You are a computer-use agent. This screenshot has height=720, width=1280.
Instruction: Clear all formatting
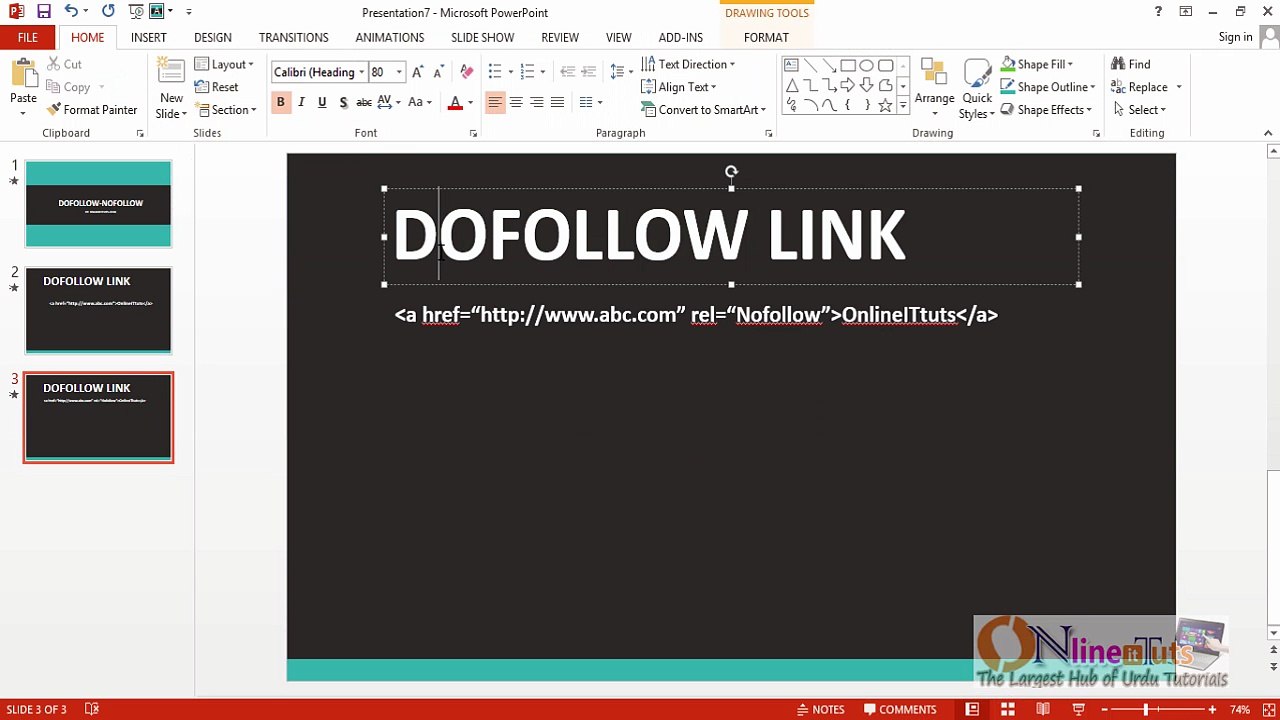pyautogui.click(x=467, y=72)
